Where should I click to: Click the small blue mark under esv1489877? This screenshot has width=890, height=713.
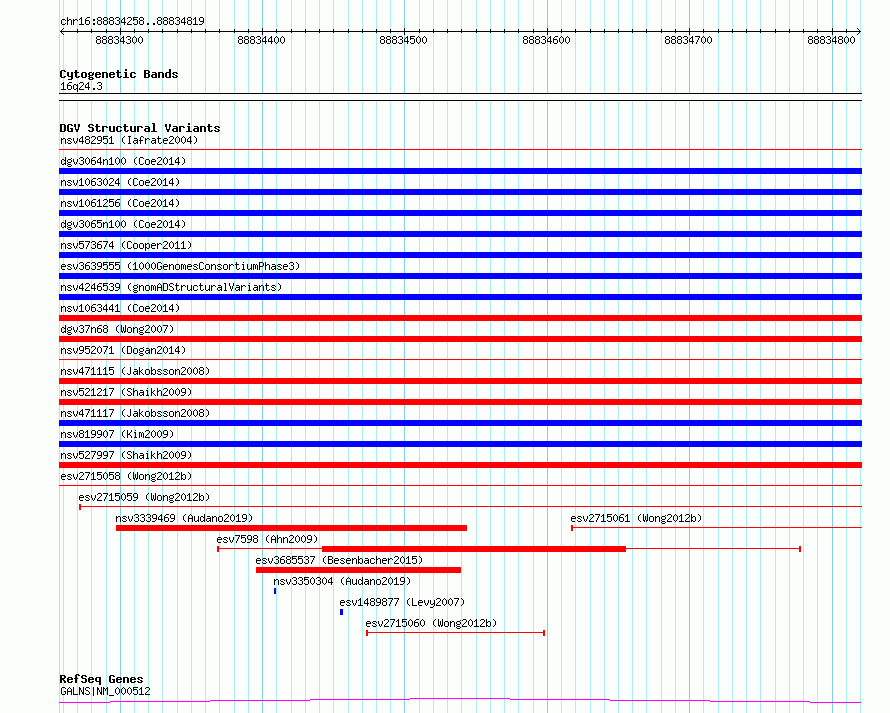tap(342, 612)
